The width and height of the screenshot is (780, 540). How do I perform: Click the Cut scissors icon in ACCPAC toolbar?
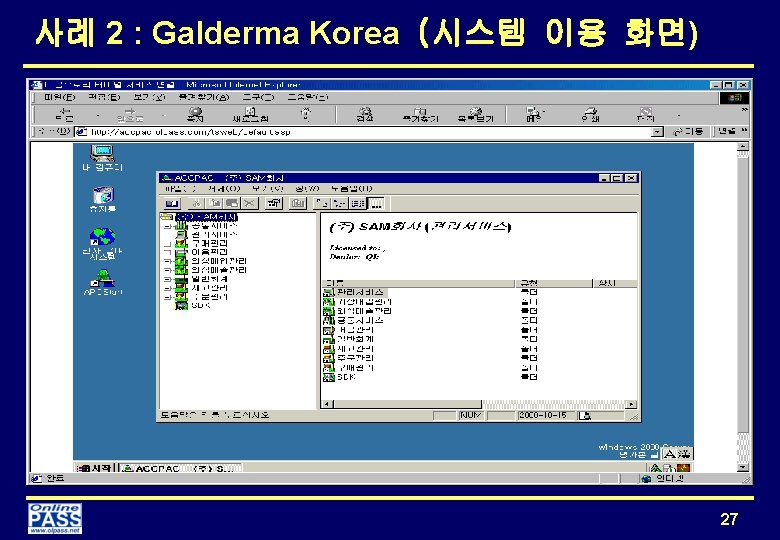coord(197,203)
